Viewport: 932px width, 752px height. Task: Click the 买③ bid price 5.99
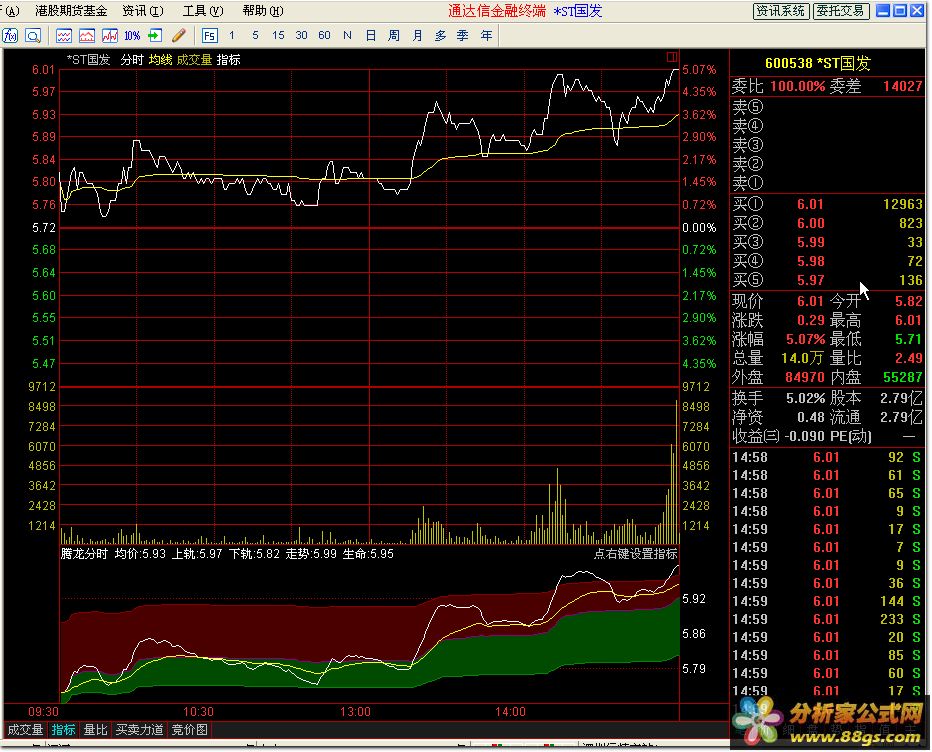pos(811,243)
